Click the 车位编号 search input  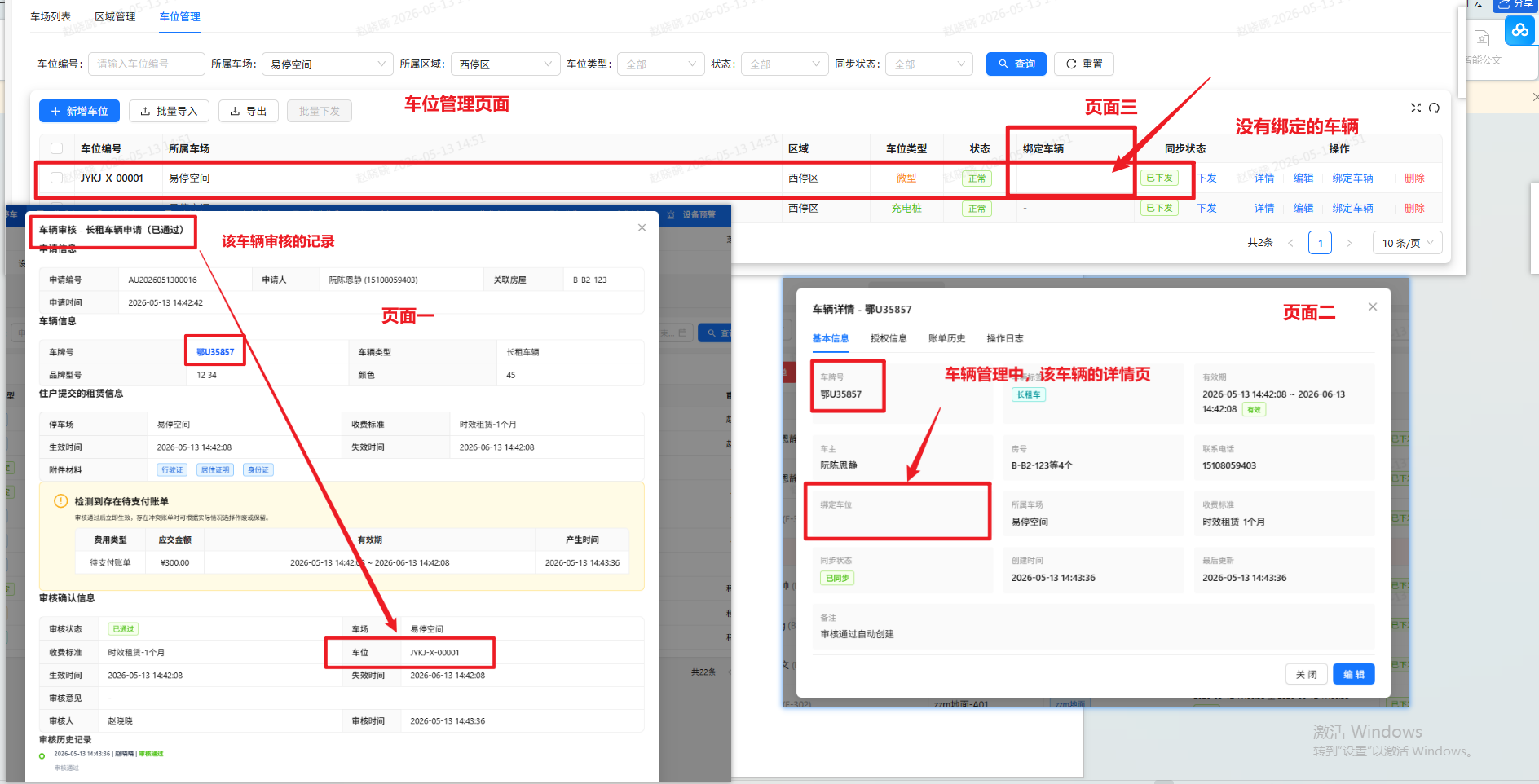(147, 64)
